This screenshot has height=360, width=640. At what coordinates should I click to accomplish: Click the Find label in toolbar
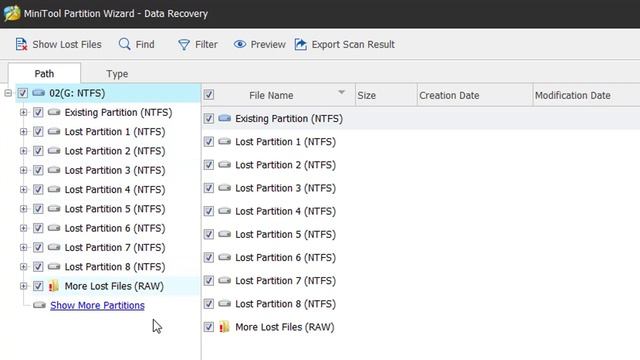[x=145, y=44]
